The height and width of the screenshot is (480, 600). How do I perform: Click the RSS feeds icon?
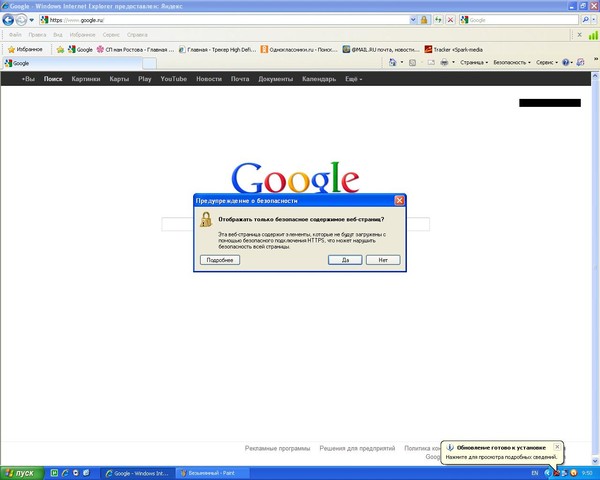pos(412,62)
